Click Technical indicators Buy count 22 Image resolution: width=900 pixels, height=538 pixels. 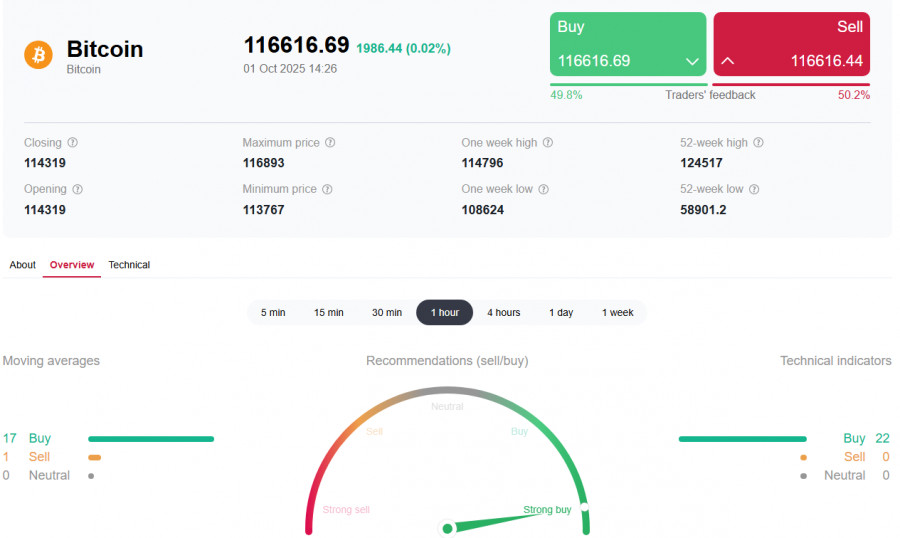pos(882,439)
